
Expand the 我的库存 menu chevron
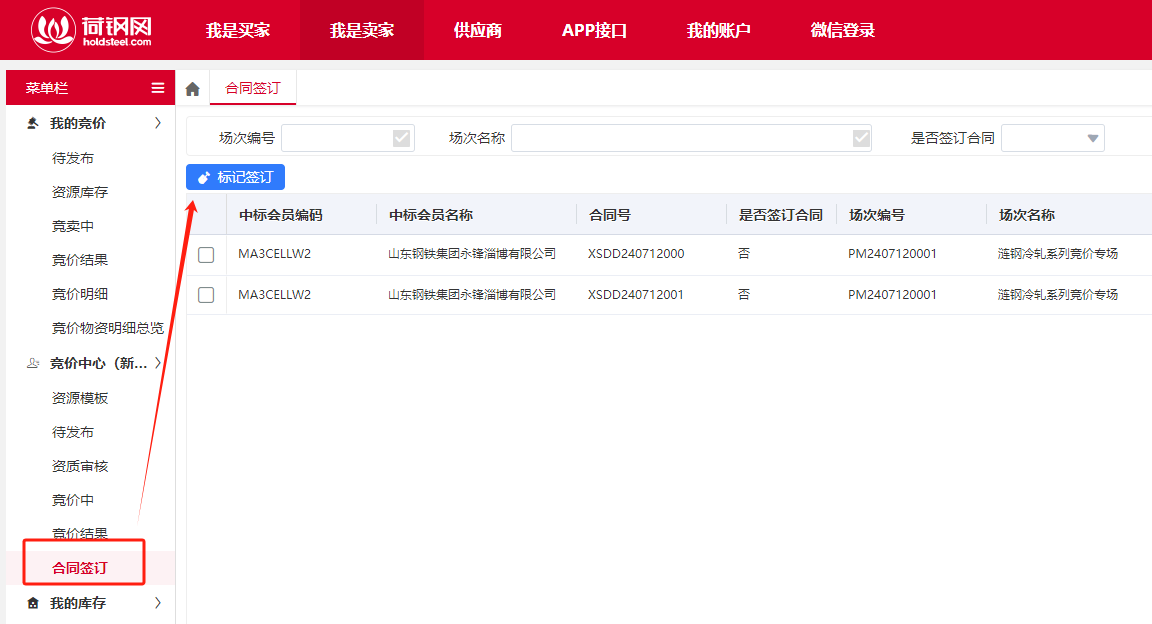(x=158, y=603)
